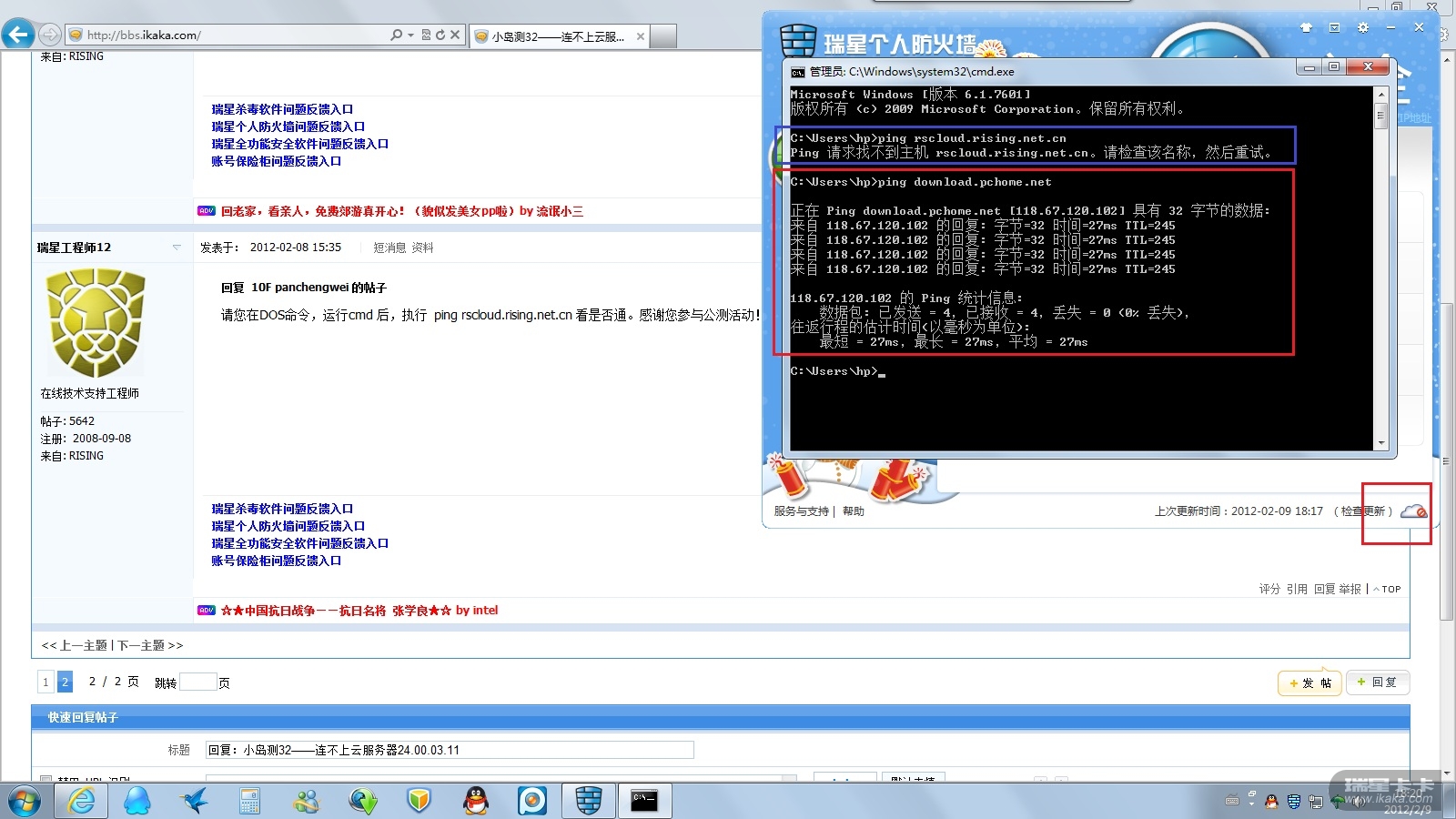Screen dimensions: 1456x819
Task: Click the quick reply 标题 input field
Action: 450,750
